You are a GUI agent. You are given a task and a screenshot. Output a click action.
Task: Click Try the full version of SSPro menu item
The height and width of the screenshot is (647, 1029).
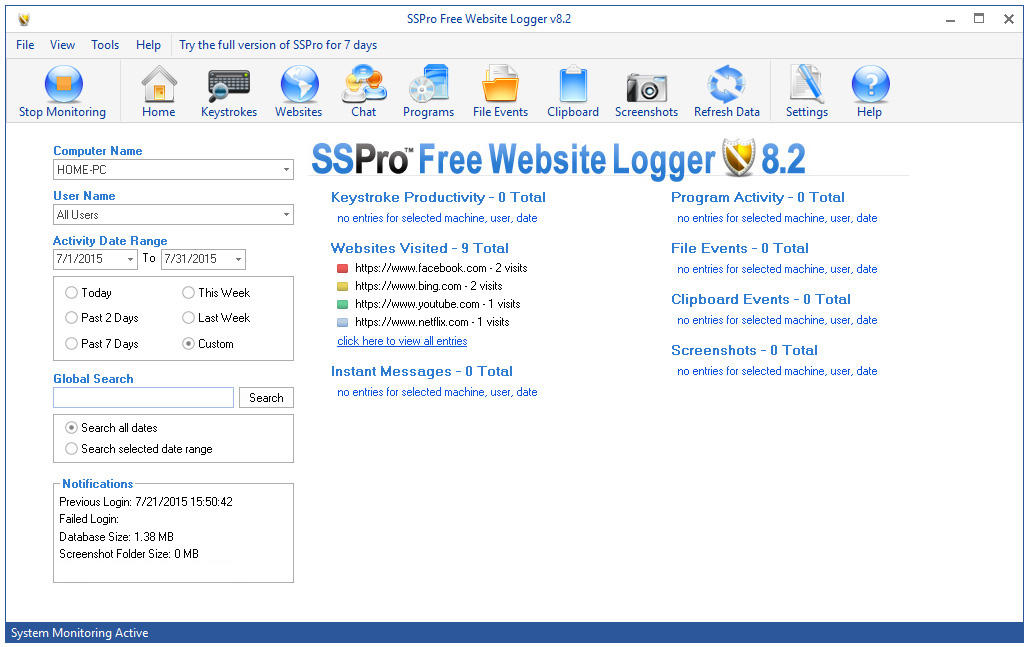click(x=278, y=45)
